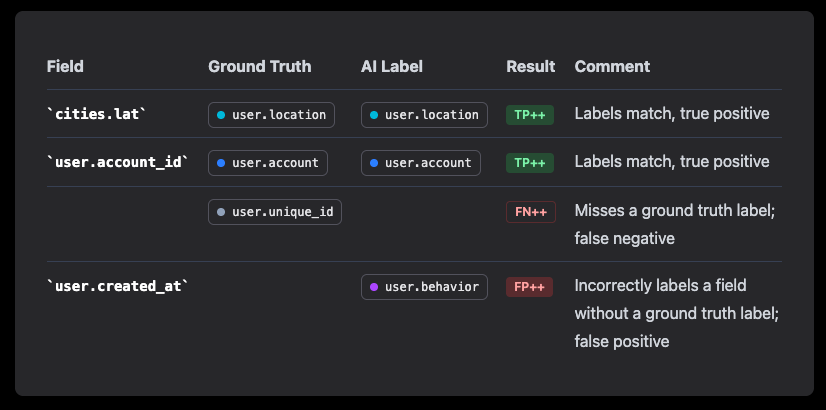Click the Ground Truth user.location tag

(271, 114)
